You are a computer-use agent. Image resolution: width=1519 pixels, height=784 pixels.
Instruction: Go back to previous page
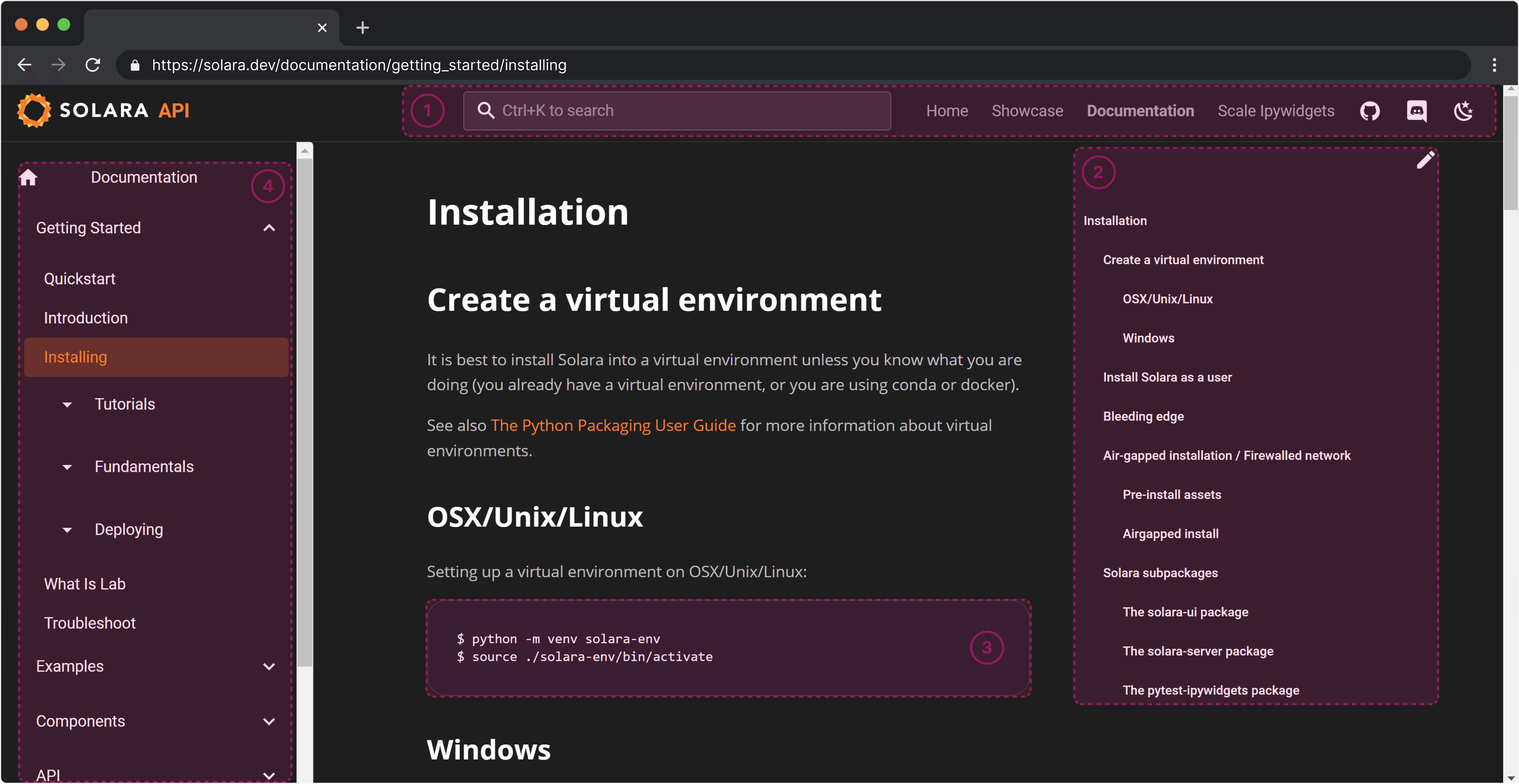(x=24, y=65)
